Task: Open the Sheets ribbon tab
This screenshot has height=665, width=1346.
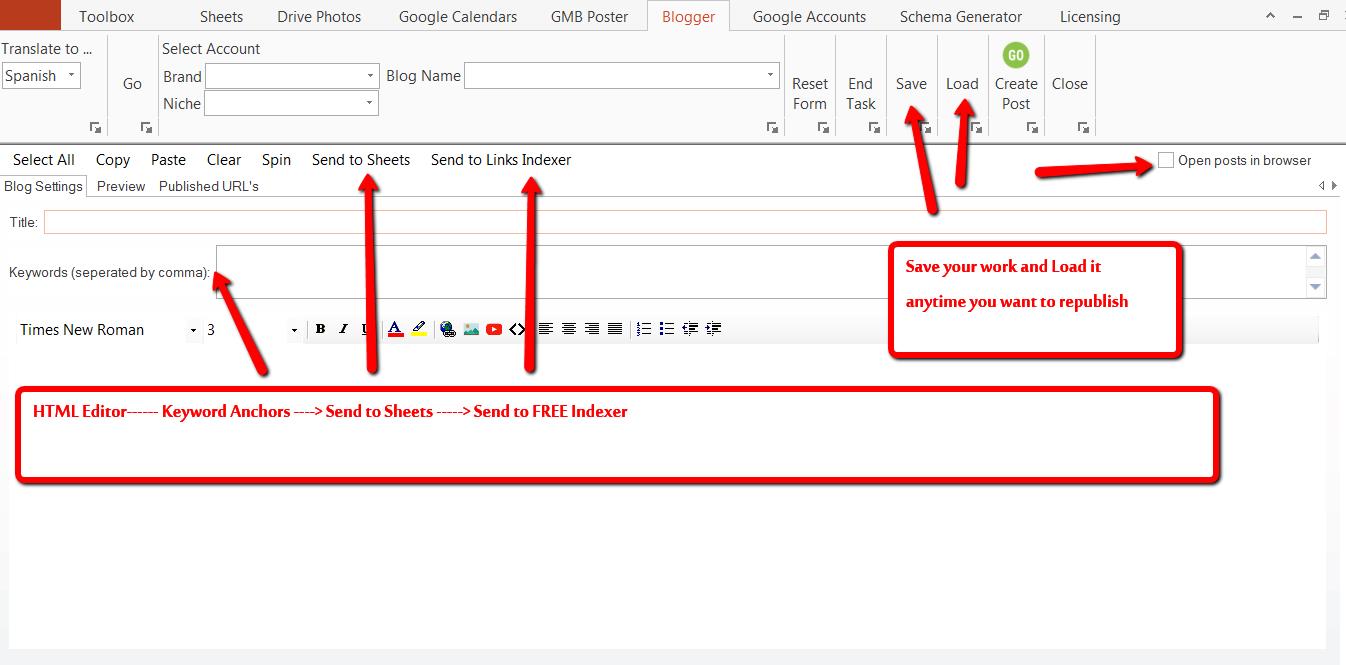Action: coord(221,17)
